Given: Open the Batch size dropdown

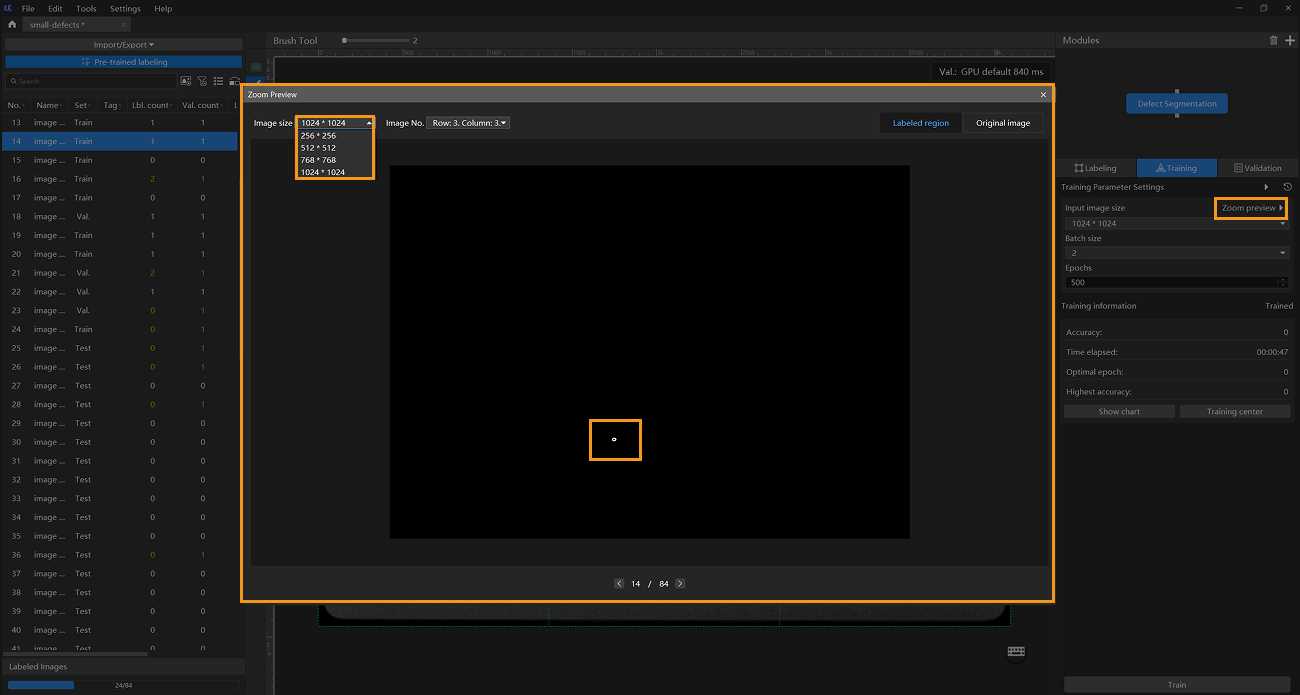Looking at the screenshot, I should (1176, 253).
